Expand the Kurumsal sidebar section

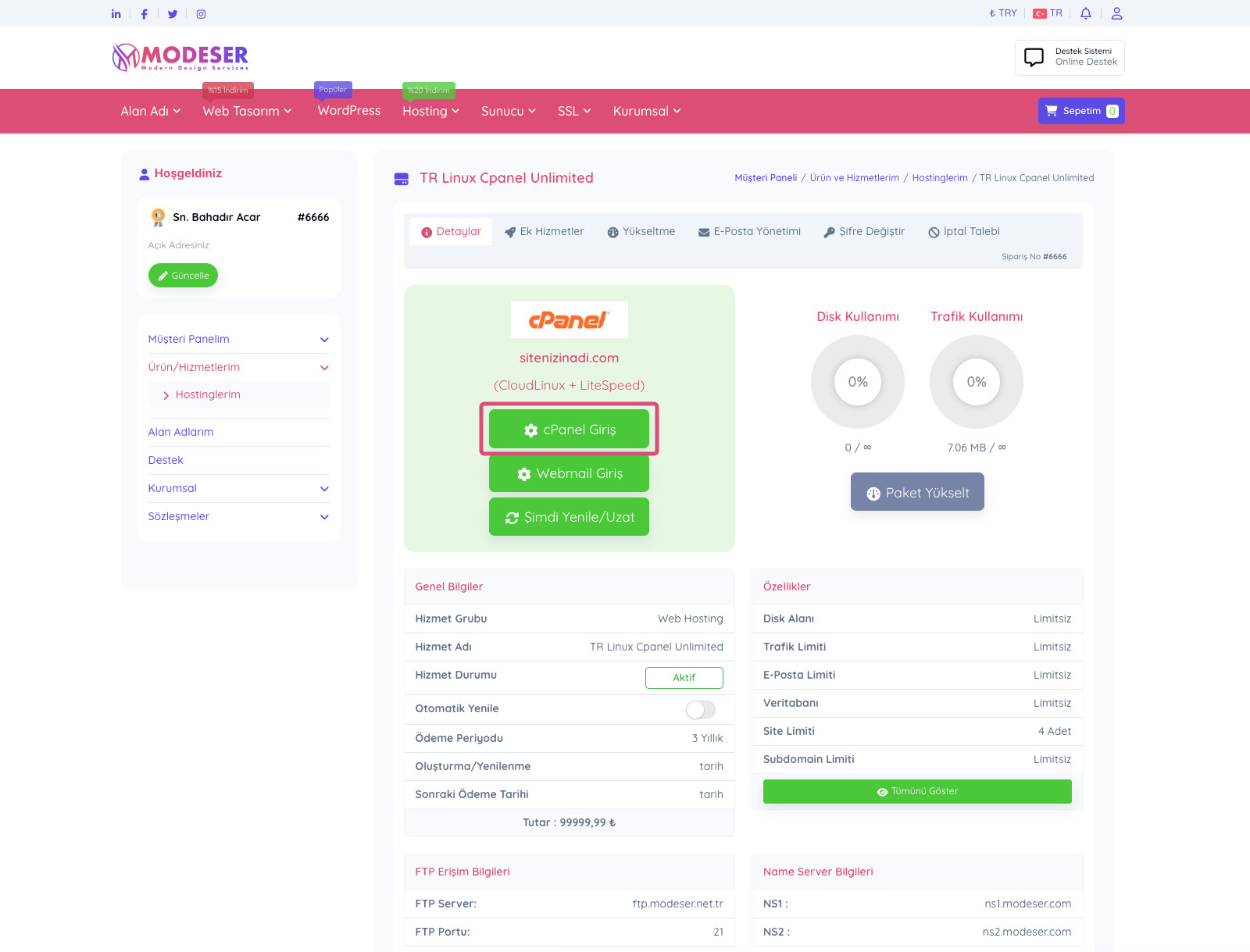(239, 488)
